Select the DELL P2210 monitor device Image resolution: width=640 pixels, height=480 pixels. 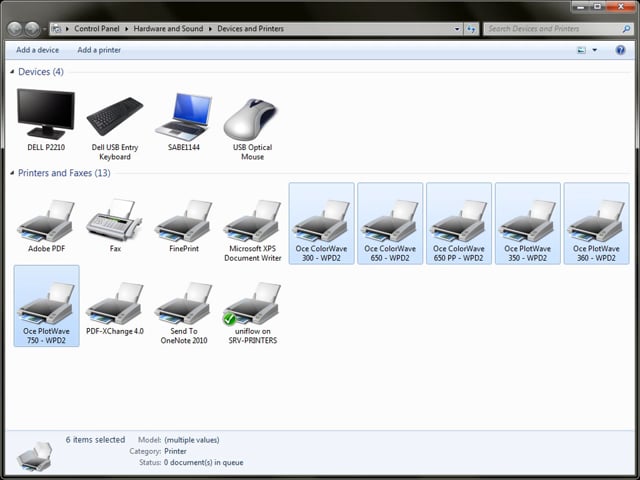click(x=46, y=120)
